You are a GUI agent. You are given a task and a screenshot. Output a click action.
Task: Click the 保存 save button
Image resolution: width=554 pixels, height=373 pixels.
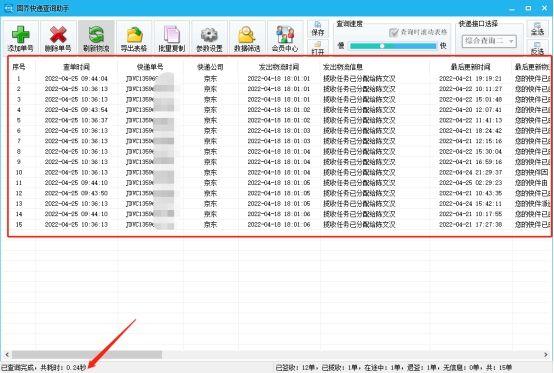coord(318,29)
